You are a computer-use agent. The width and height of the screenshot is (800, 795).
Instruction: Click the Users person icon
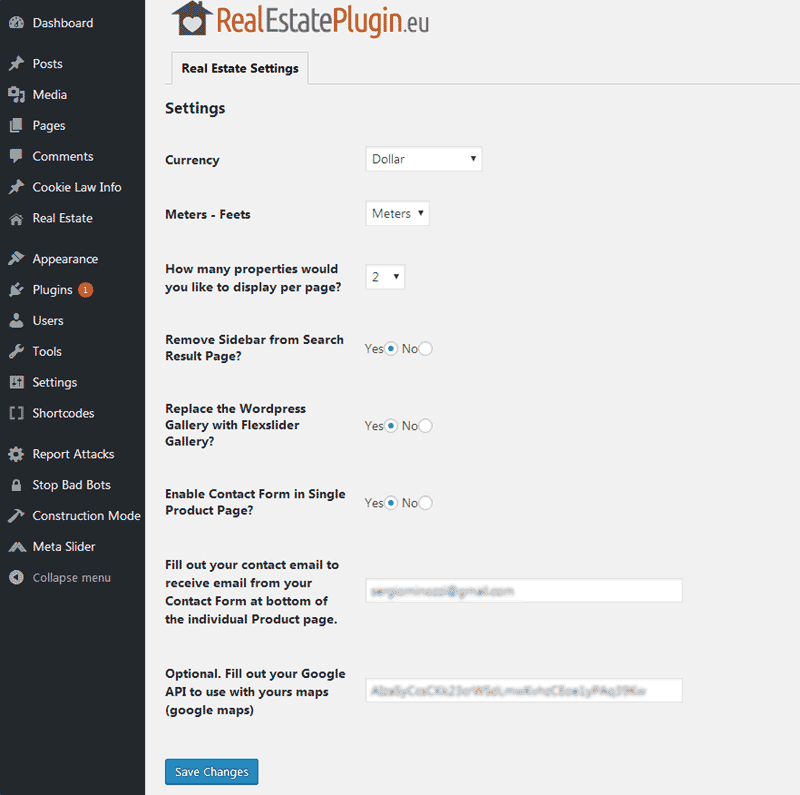point(16,320)
